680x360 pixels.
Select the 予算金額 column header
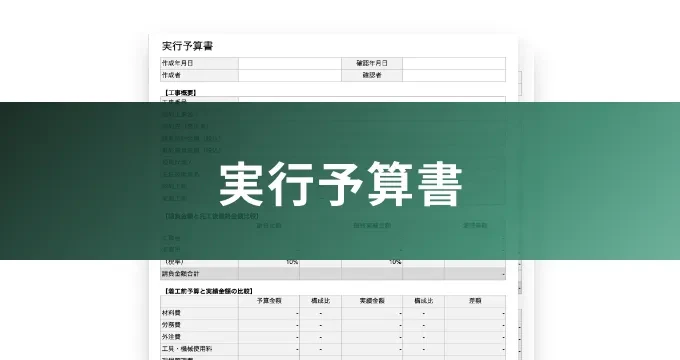point(269,301)
